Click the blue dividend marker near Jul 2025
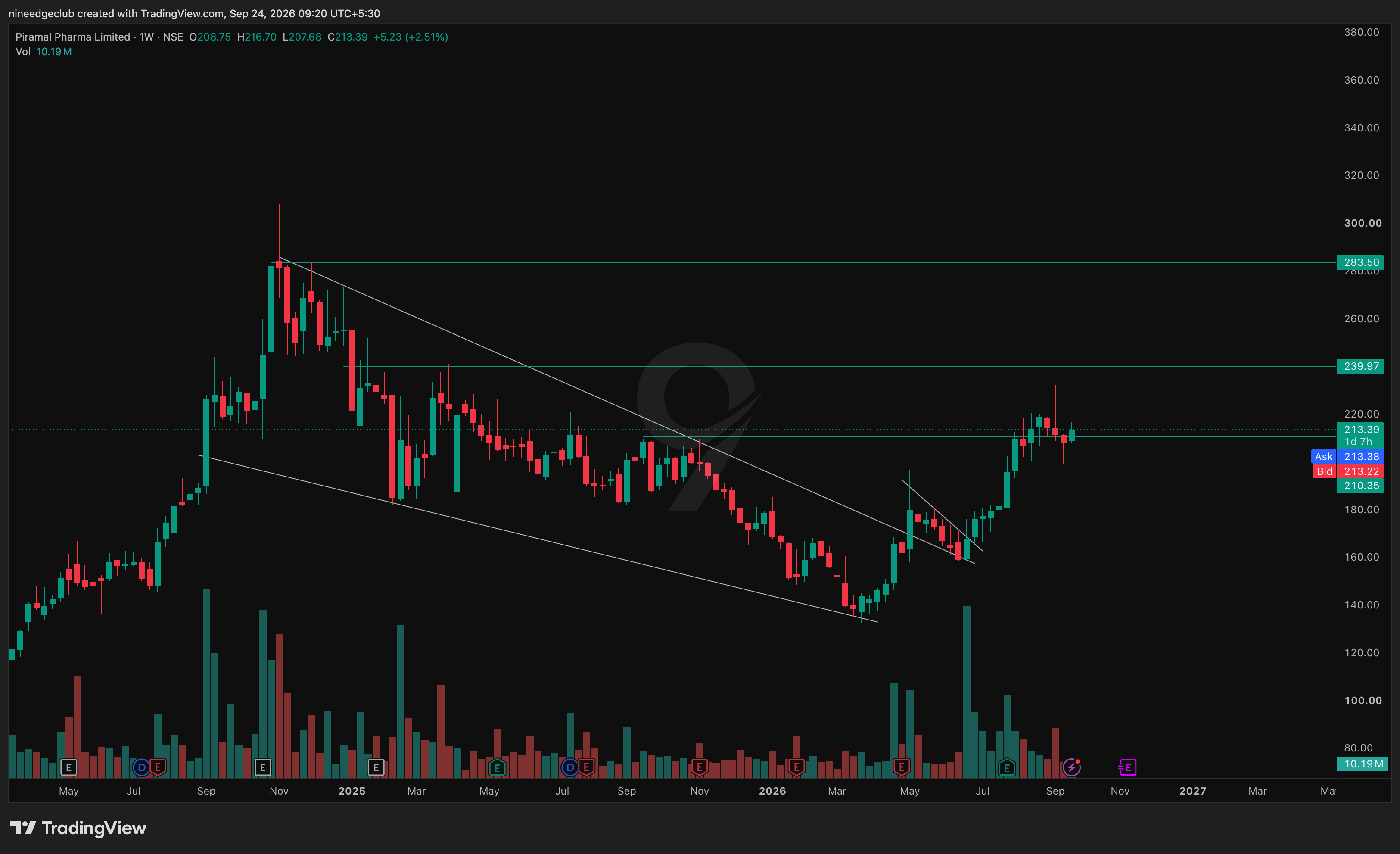The width and height of the screenshot is (1400, 854). (570, 768)
